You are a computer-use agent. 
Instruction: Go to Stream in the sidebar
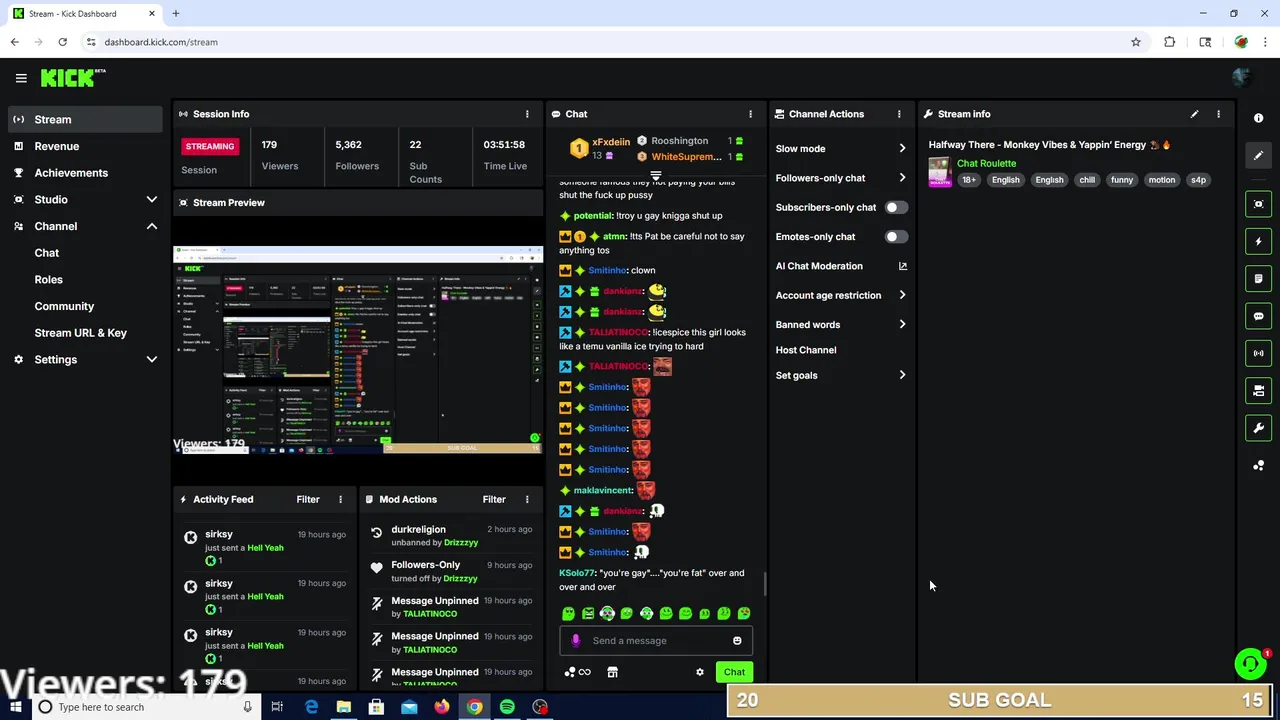pyautogui.click(x=83, y=119)
